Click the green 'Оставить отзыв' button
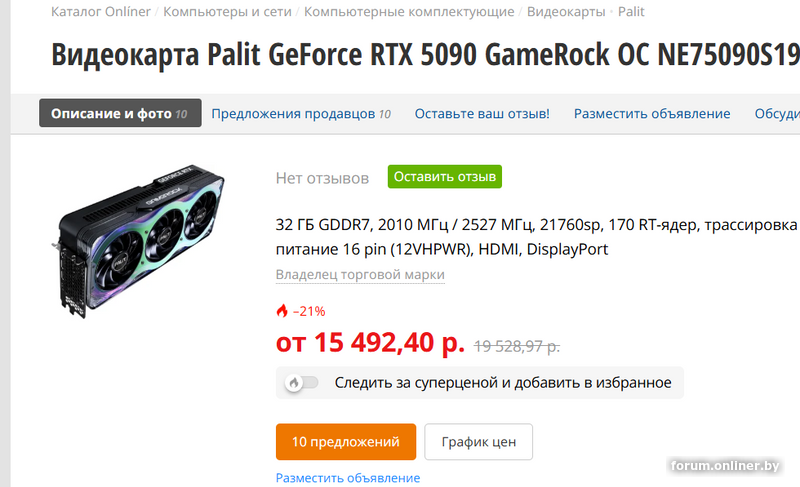 [x=444, y=176]
